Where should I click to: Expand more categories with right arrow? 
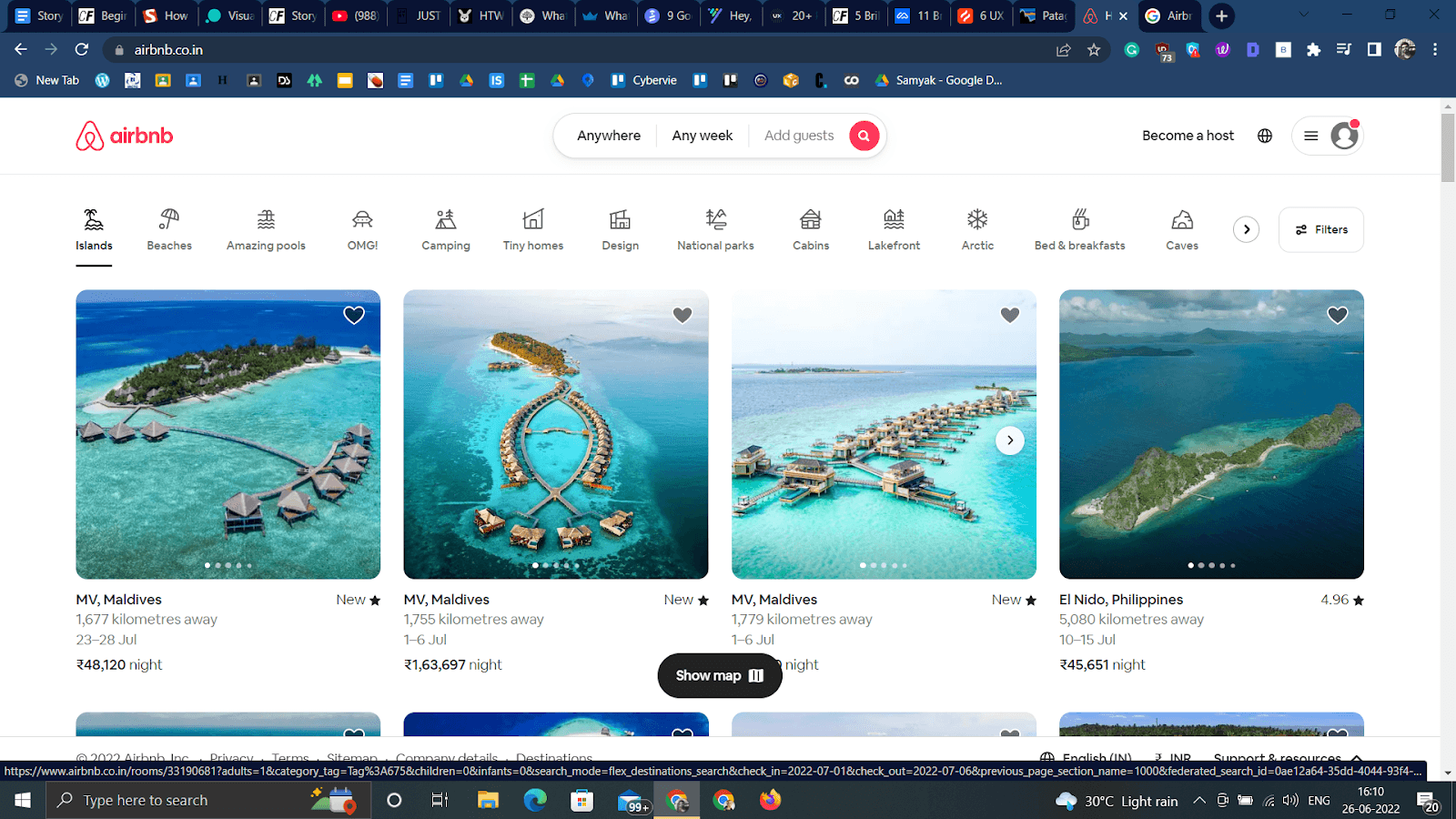point(1245,229)
